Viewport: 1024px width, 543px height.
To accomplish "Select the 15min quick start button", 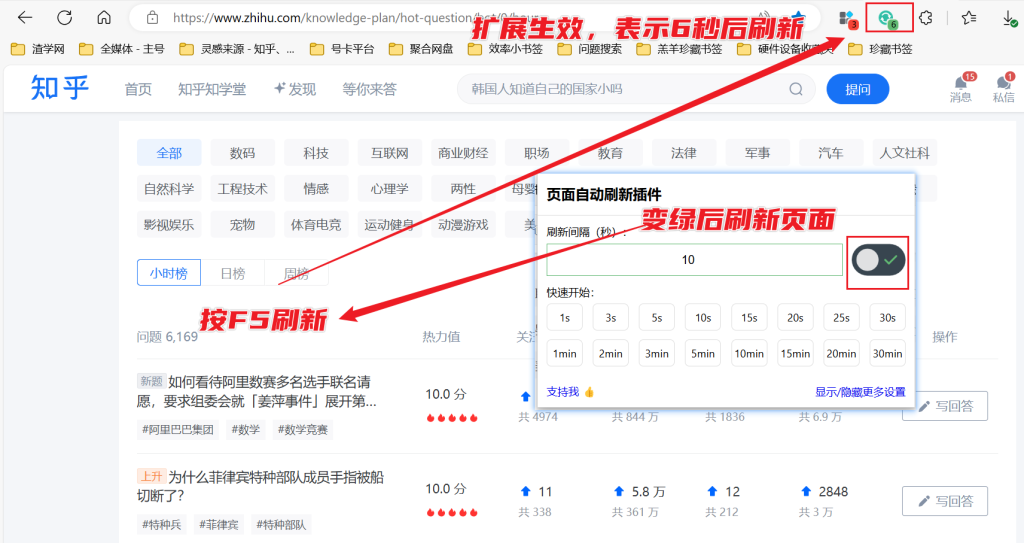I will click(795, 354).
